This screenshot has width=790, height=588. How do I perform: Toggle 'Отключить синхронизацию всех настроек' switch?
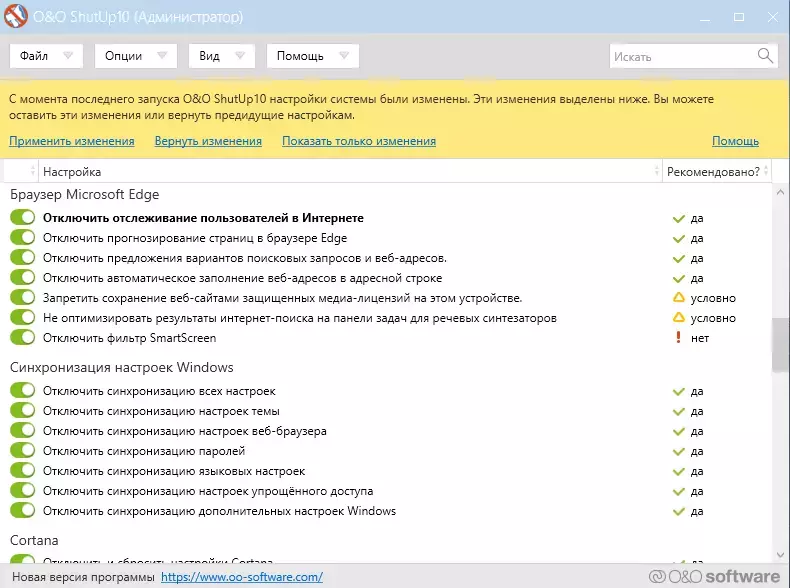[22, 390]
